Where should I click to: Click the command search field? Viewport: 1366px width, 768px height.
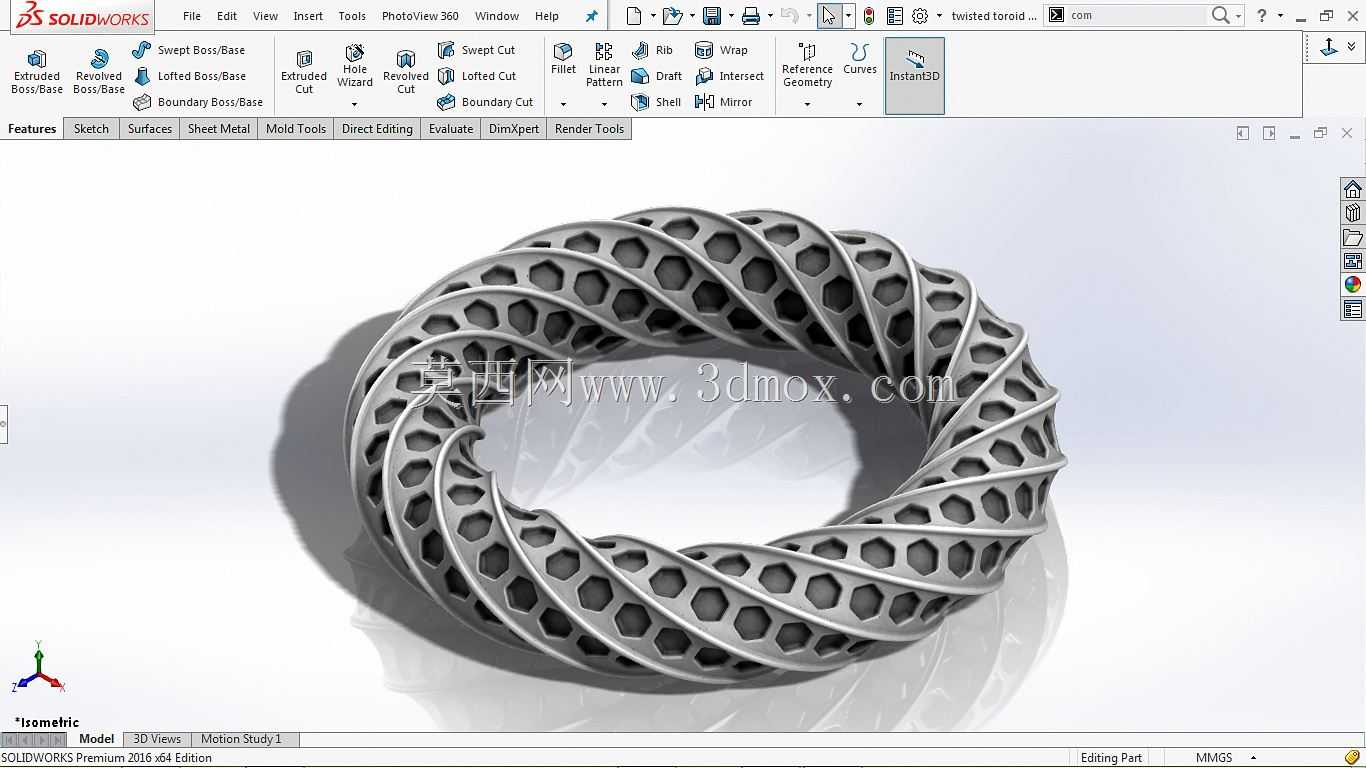click(x=1137, y=16)
